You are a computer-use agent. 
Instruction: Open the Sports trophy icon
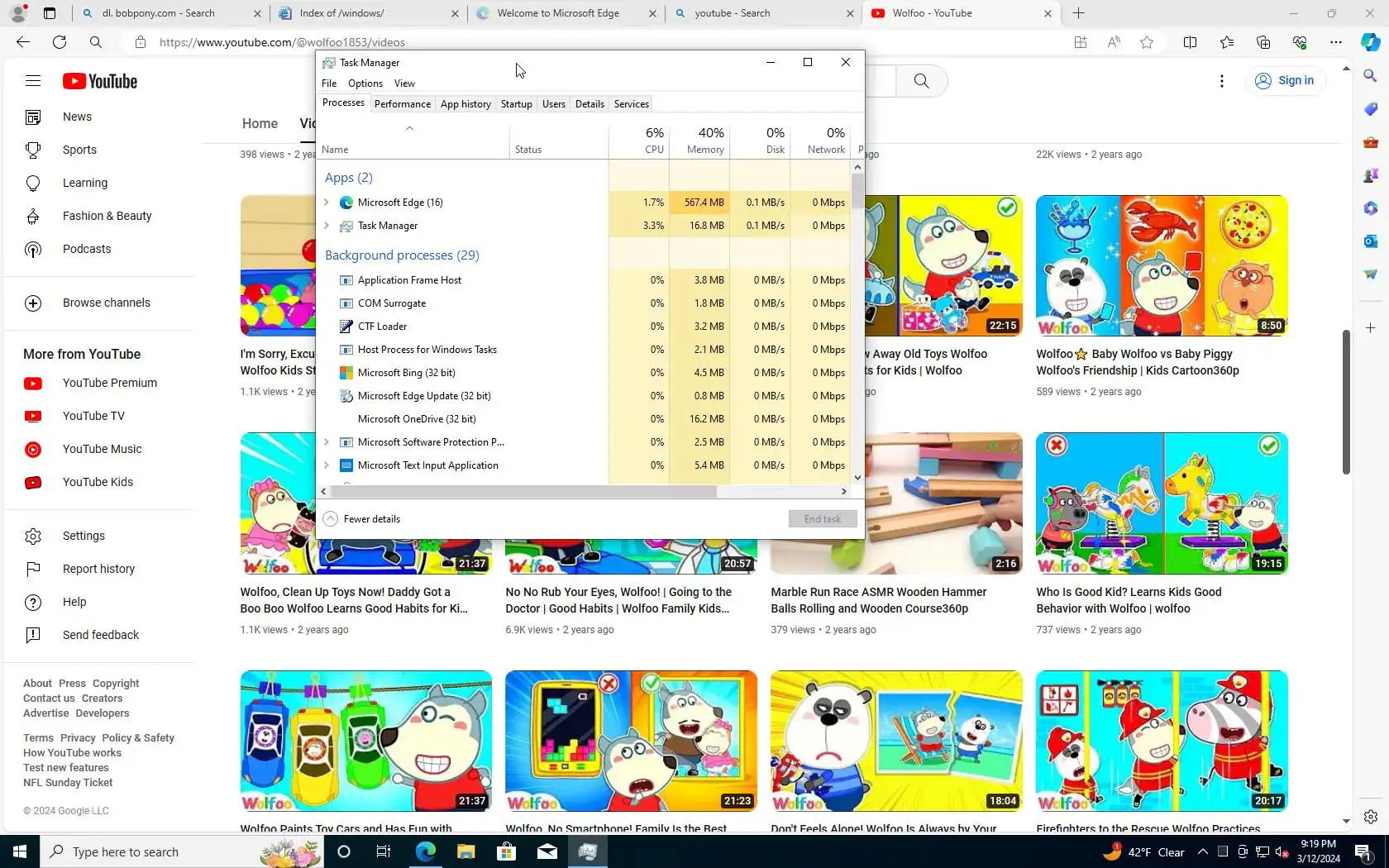click(x=33, y=150)
